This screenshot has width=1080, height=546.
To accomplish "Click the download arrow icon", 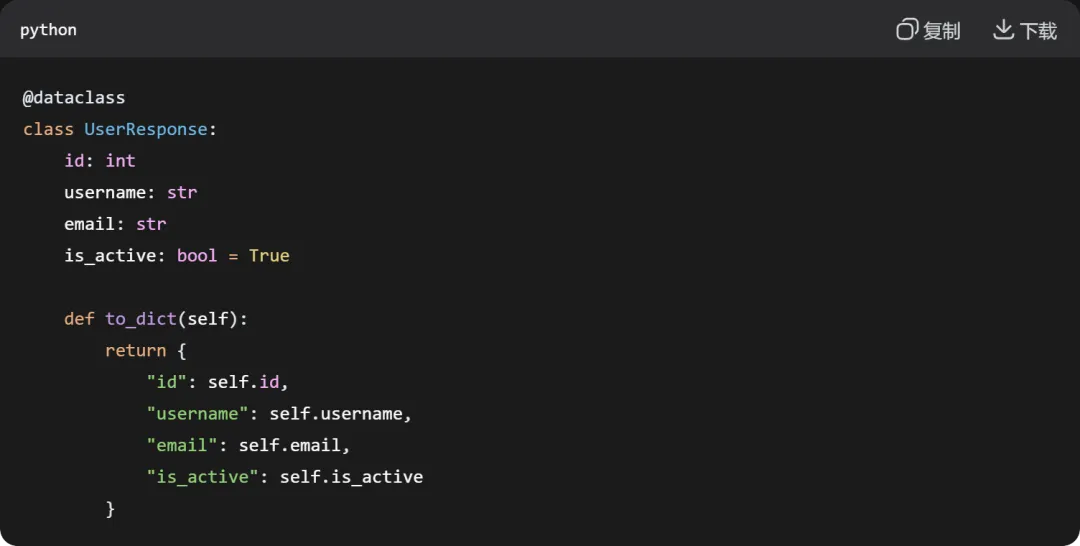I will [1003, 30].
